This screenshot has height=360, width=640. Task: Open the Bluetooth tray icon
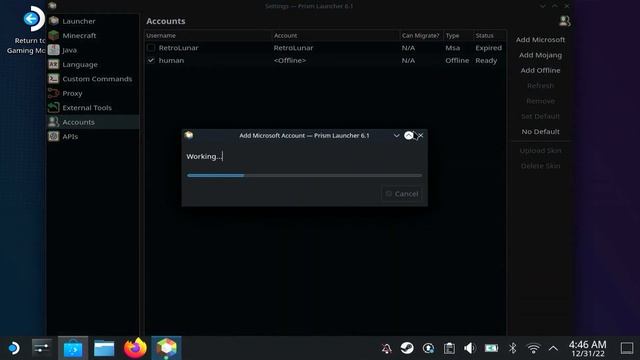(513, 348)
